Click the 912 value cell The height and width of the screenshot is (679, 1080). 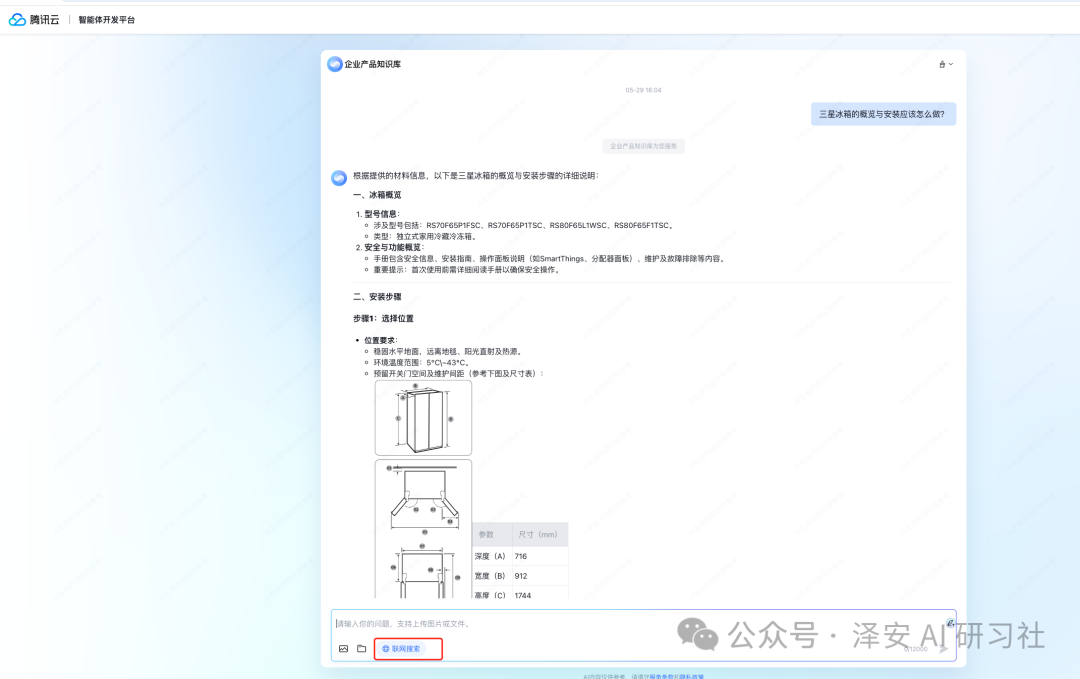(540, 576)
